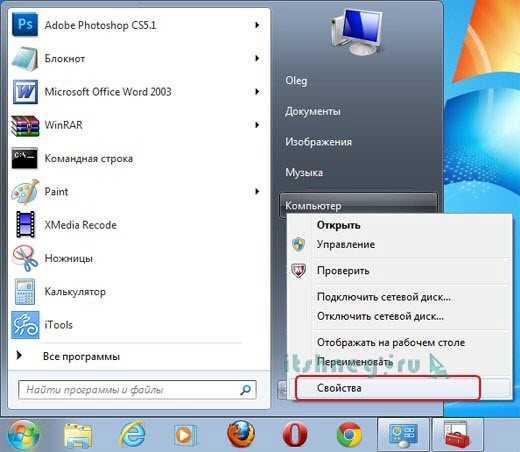
Task: Launch Microsoft Office Word 2003 icon
Action: click(25, 92)
